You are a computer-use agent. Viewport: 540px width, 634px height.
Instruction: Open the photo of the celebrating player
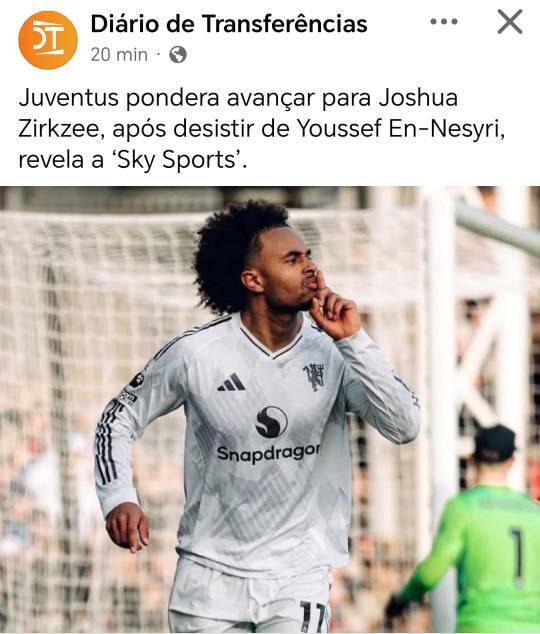(x=270, y=410)
